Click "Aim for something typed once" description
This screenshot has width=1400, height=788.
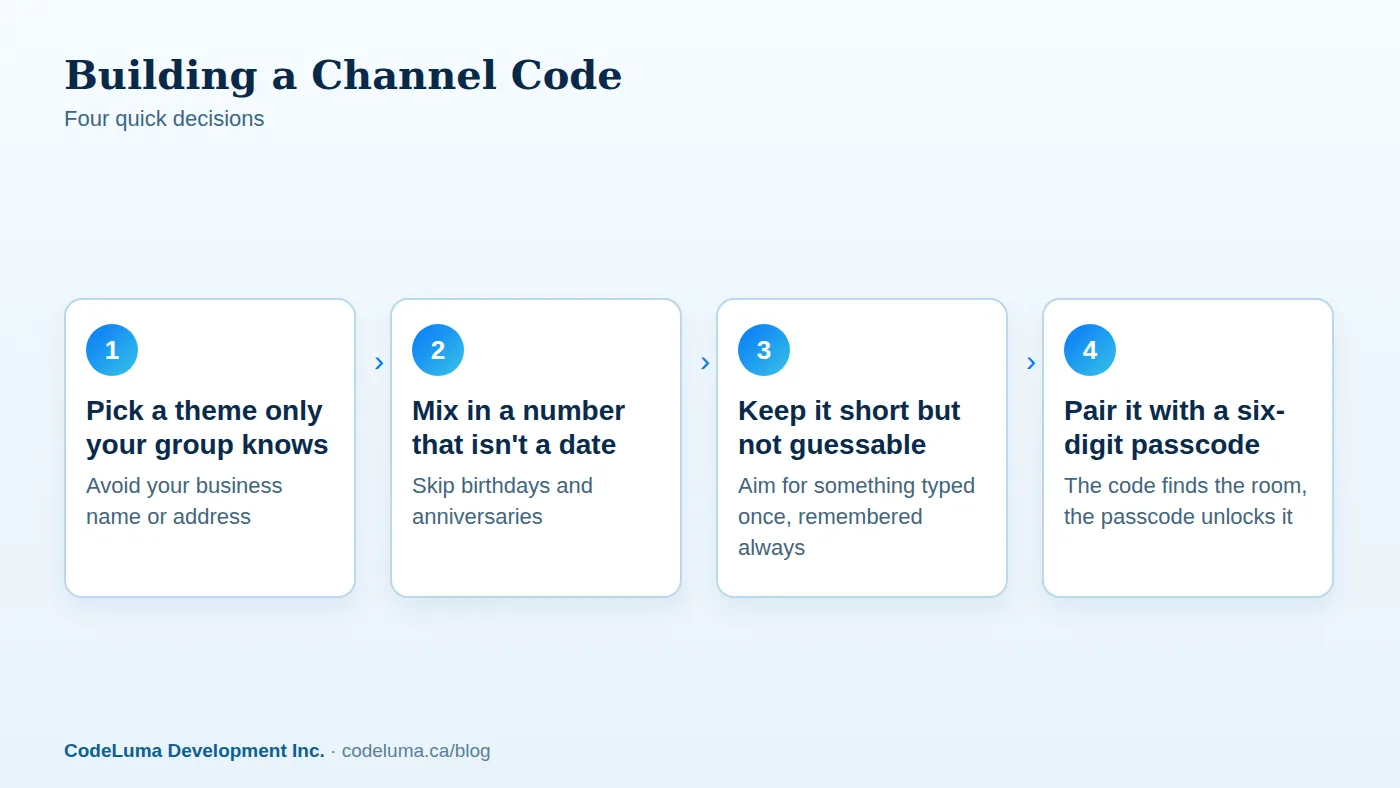coord(856,516)
